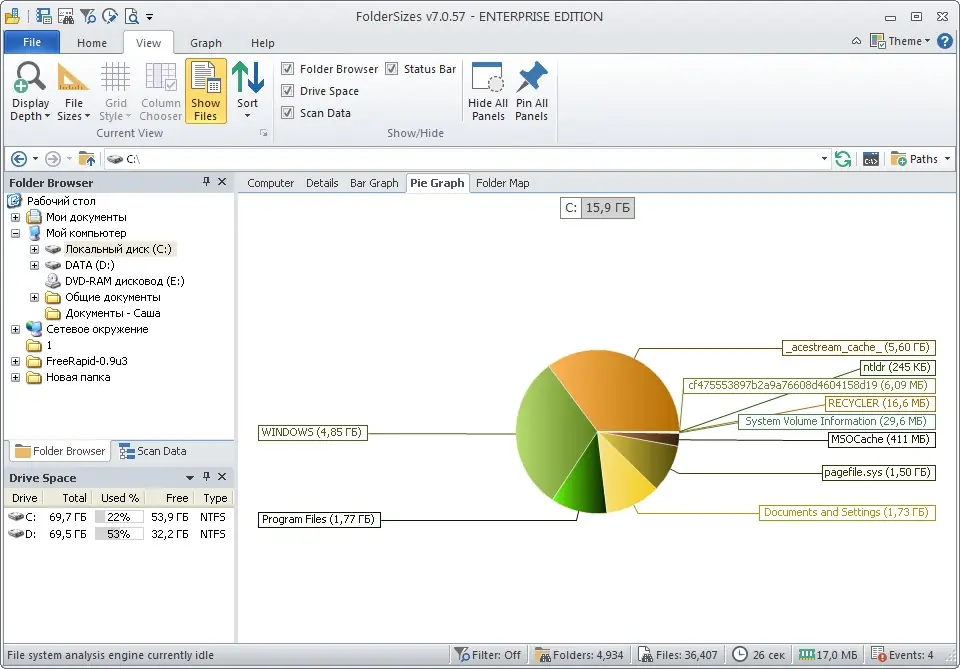Click the Program Files (1,77 ГБ) label
Screen dimensions: 960x669
click(319, 519)
